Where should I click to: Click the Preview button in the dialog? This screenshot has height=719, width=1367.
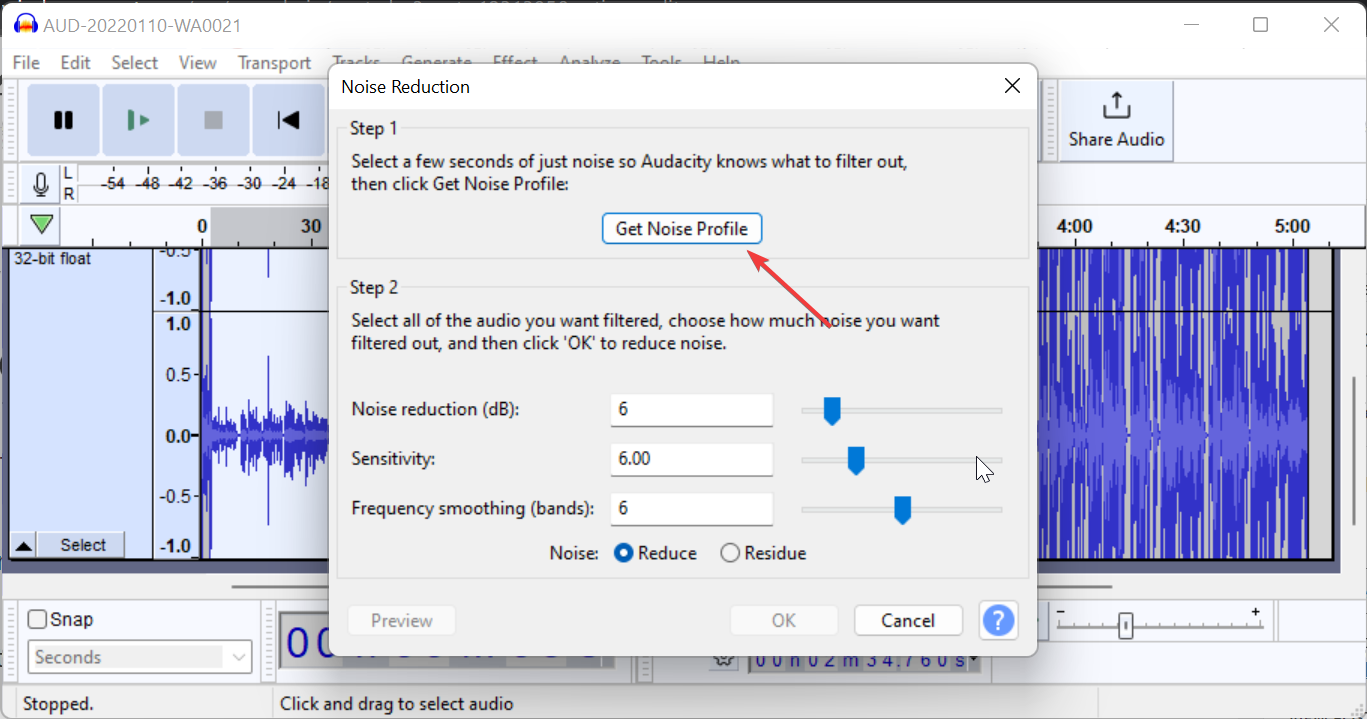click(x=402, y=621)
